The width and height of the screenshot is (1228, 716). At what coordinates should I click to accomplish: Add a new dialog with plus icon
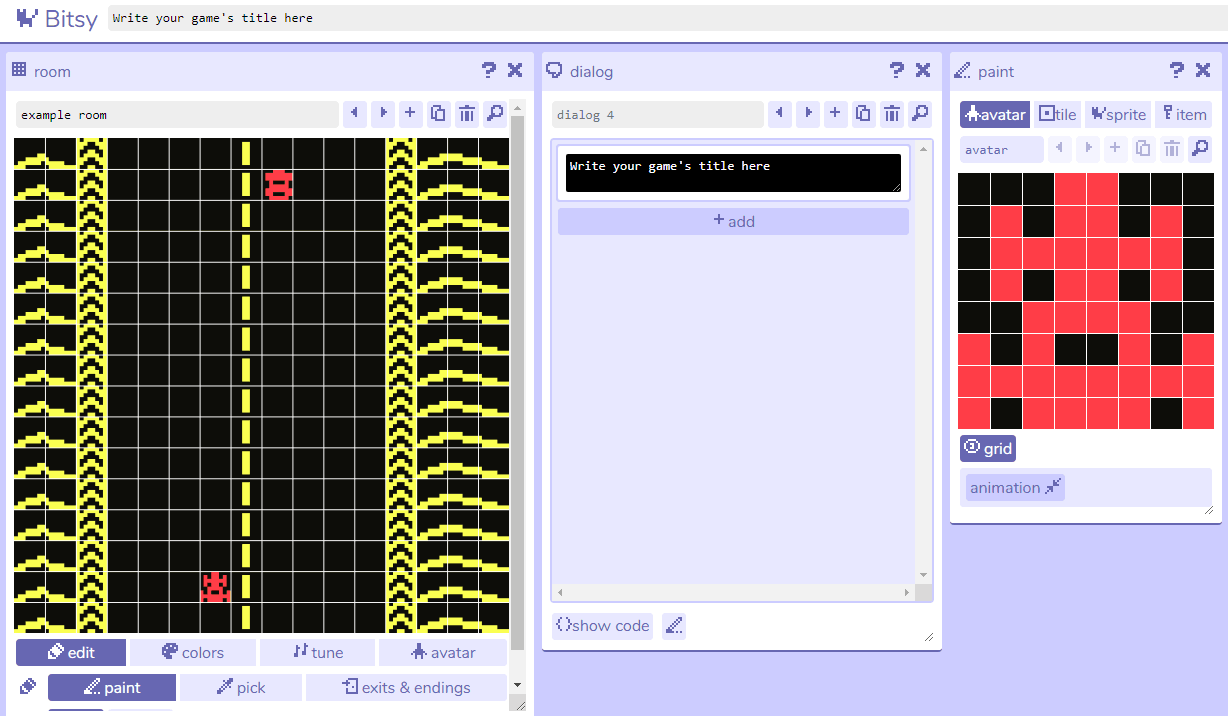pyautogui.click(x=835, y=114)
